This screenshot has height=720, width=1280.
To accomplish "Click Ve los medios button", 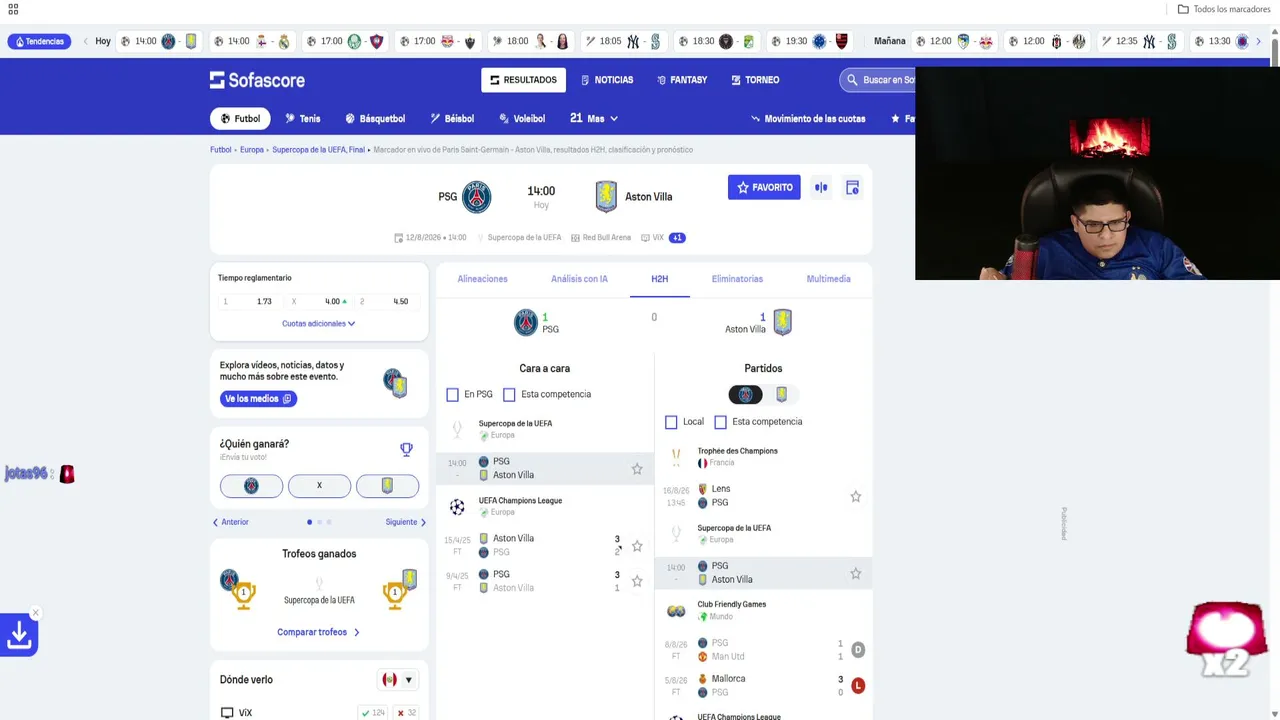I will [258, 399].
